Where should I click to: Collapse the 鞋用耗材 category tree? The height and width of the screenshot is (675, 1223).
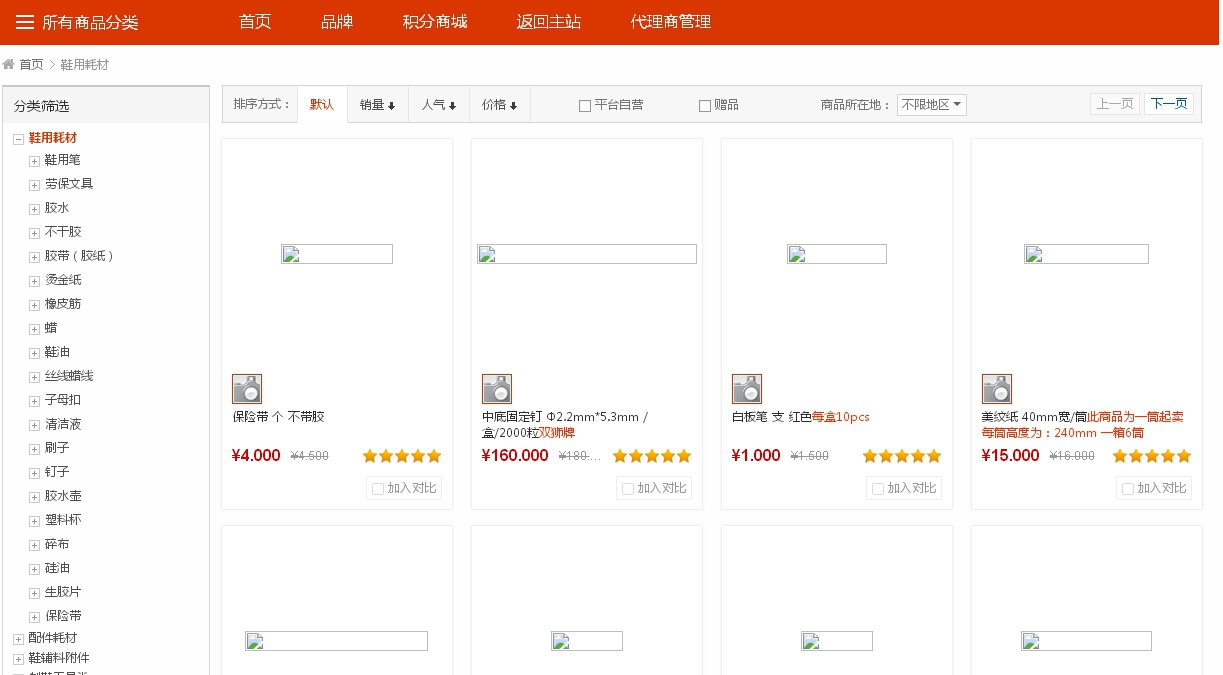click(18, 139)
